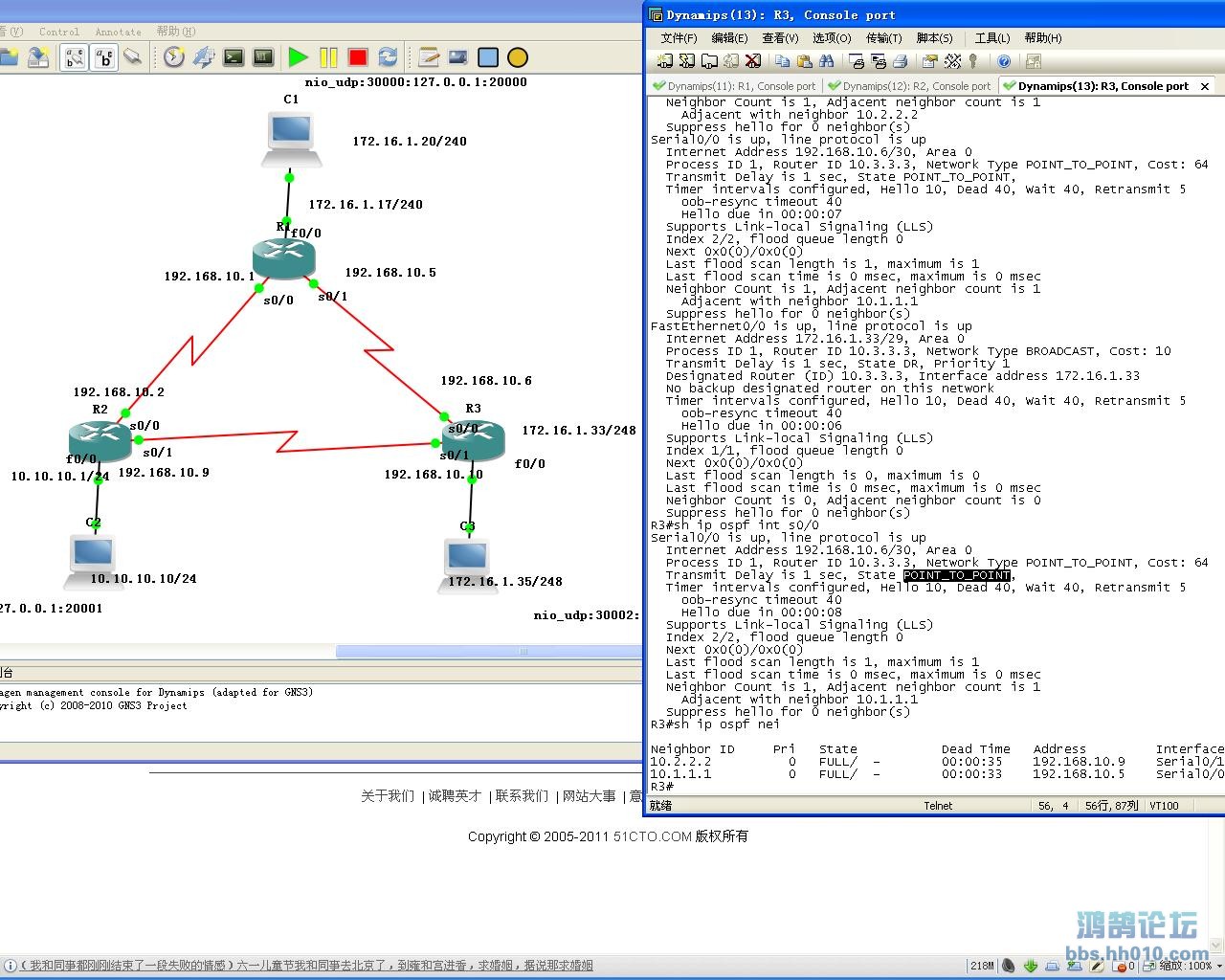Click the 联系我们 link on web page
This screenshot has height=980, width=1225.
(x=522, y=796)
